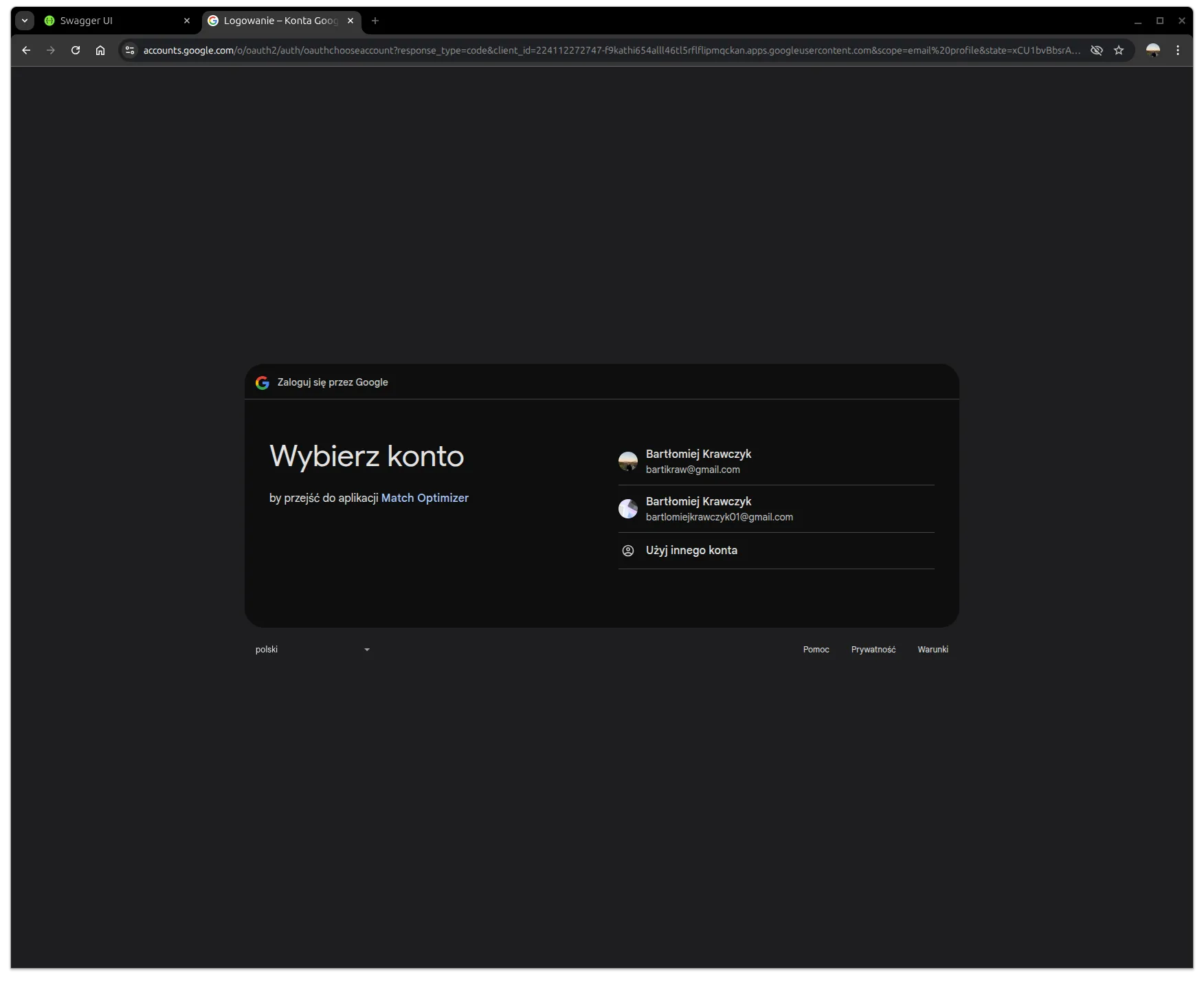Choose Użyj innego konta option
This screenshot has height=990, width=1204.
coord(691,550)
